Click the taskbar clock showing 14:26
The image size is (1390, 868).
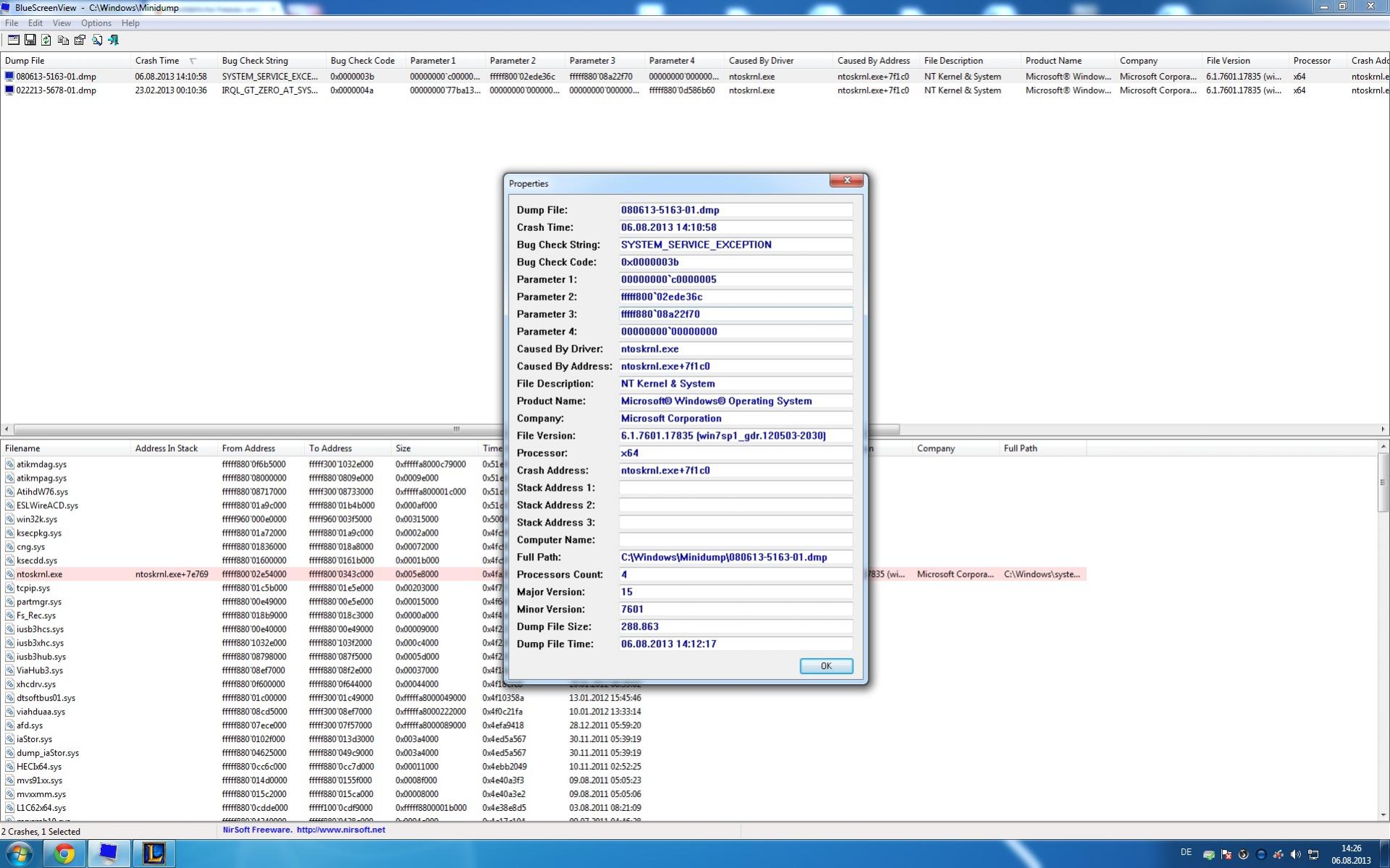coord(1351,854)
